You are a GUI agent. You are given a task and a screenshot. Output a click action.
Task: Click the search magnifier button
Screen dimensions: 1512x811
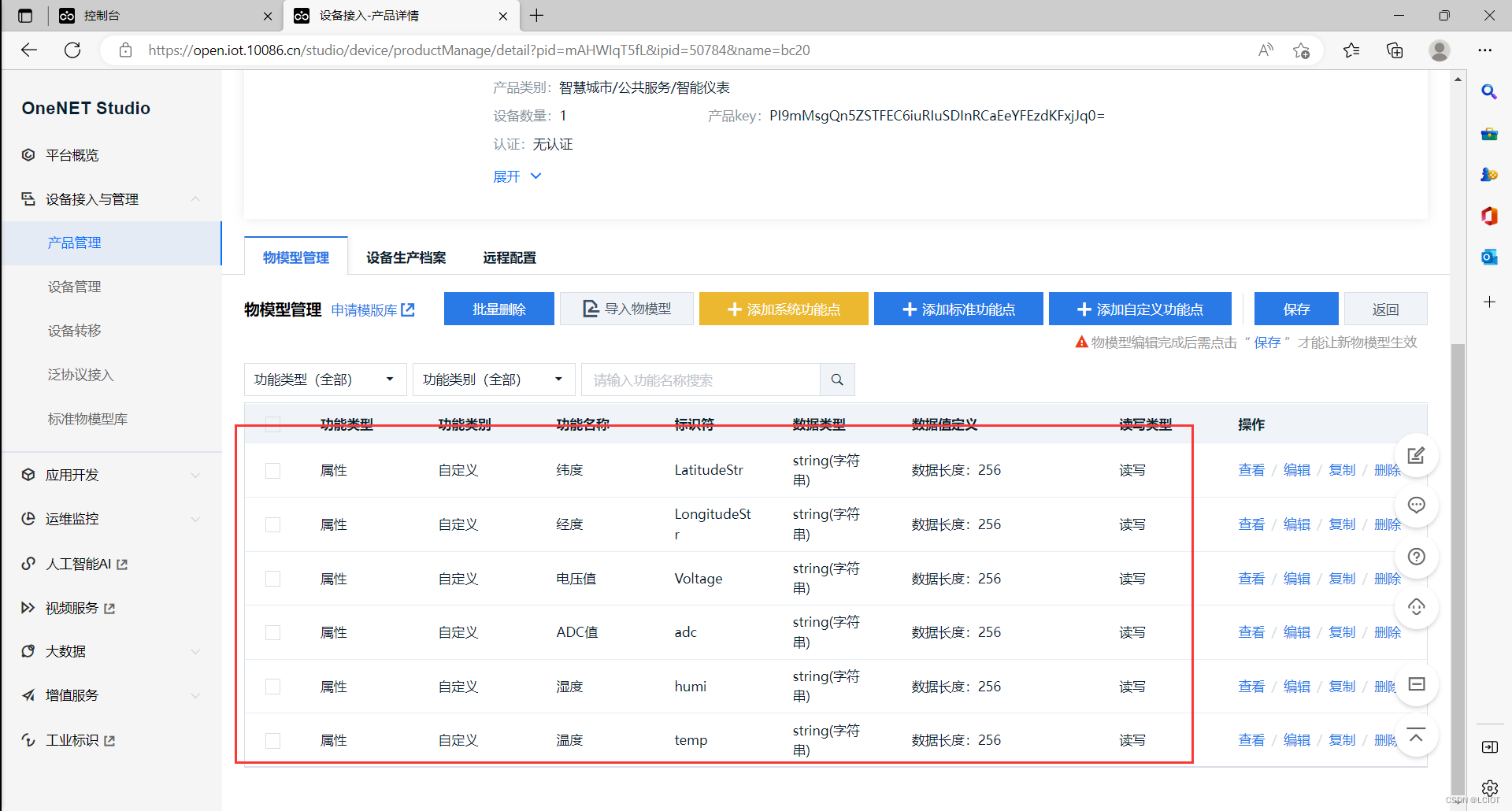837,380
